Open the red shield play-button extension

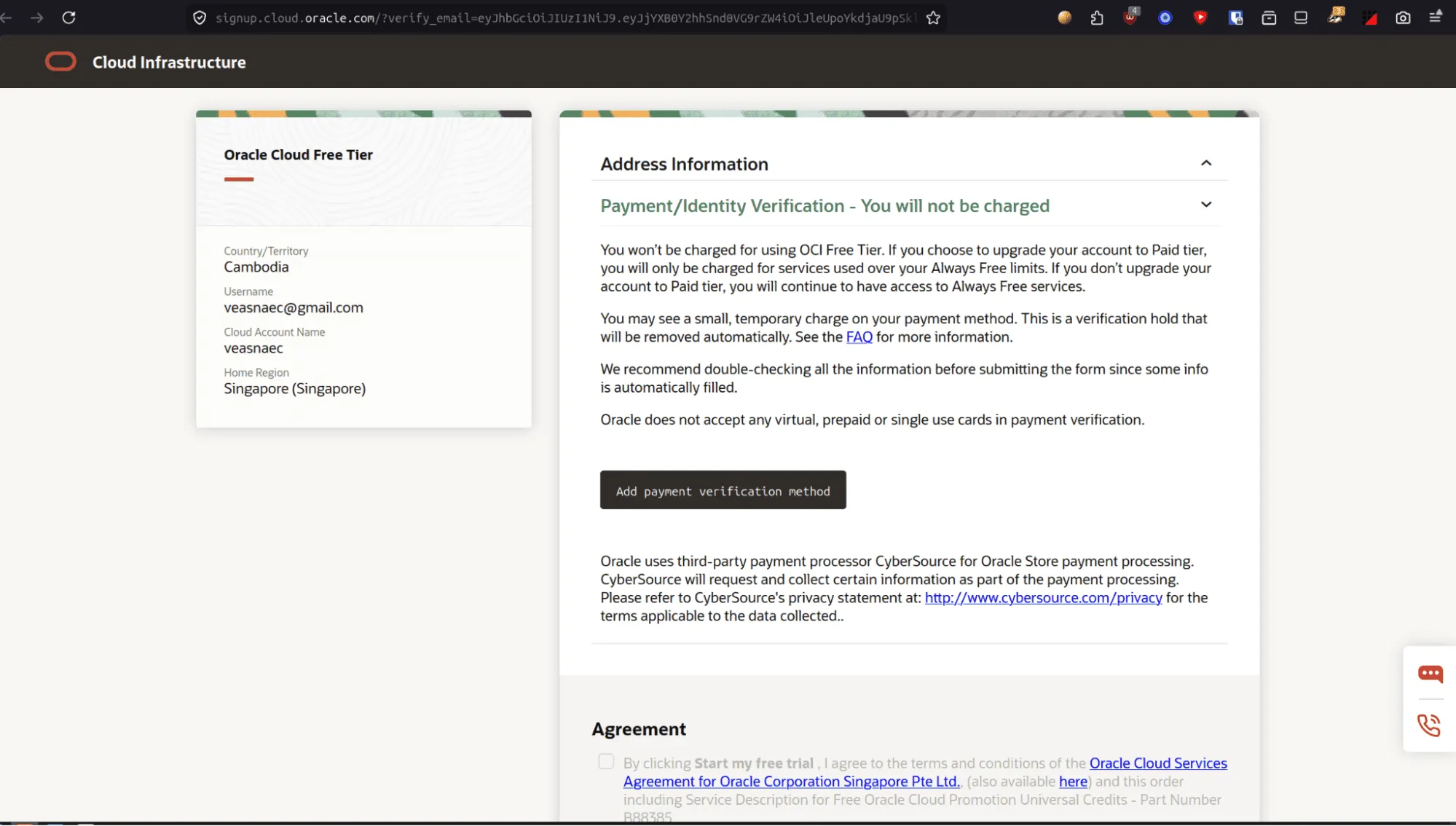(x=1200, y=17)
